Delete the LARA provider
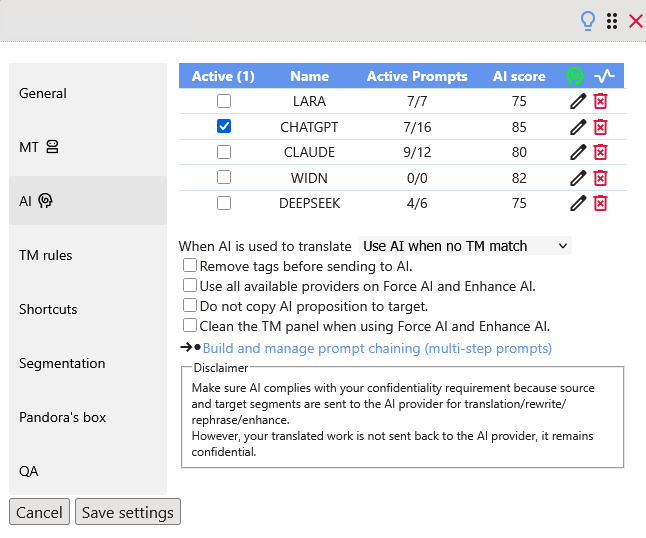The height and width of the screenshot is (538, 646). tap(600, 101)
